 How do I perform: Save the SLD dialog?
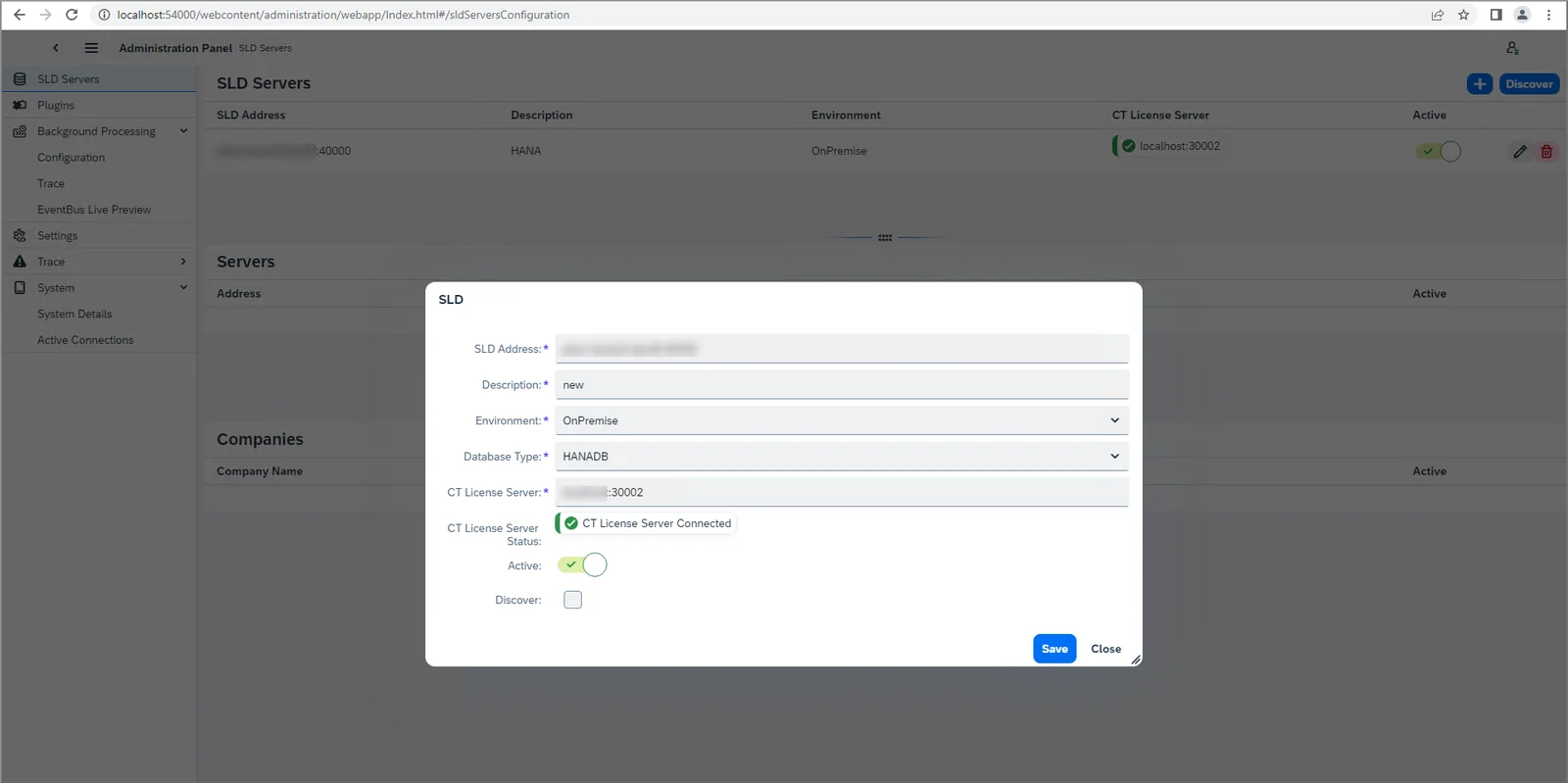tap(1054, 649)
